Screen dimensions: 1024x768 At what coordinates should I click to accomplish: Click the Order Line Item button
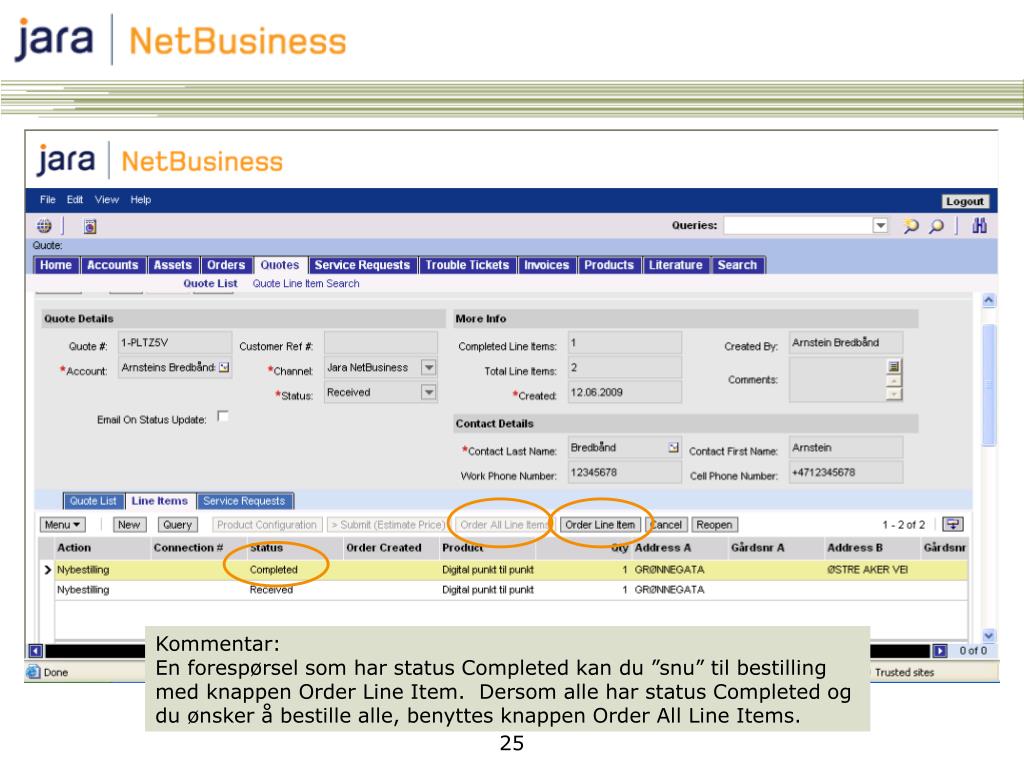600,524
